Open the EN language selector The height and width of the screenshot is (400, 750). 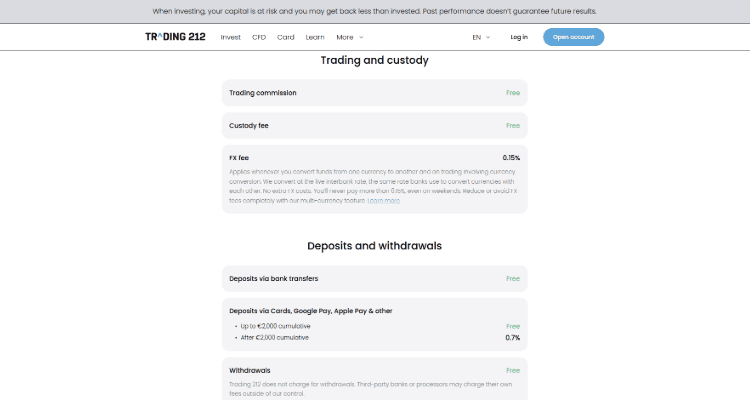[481, 37]
